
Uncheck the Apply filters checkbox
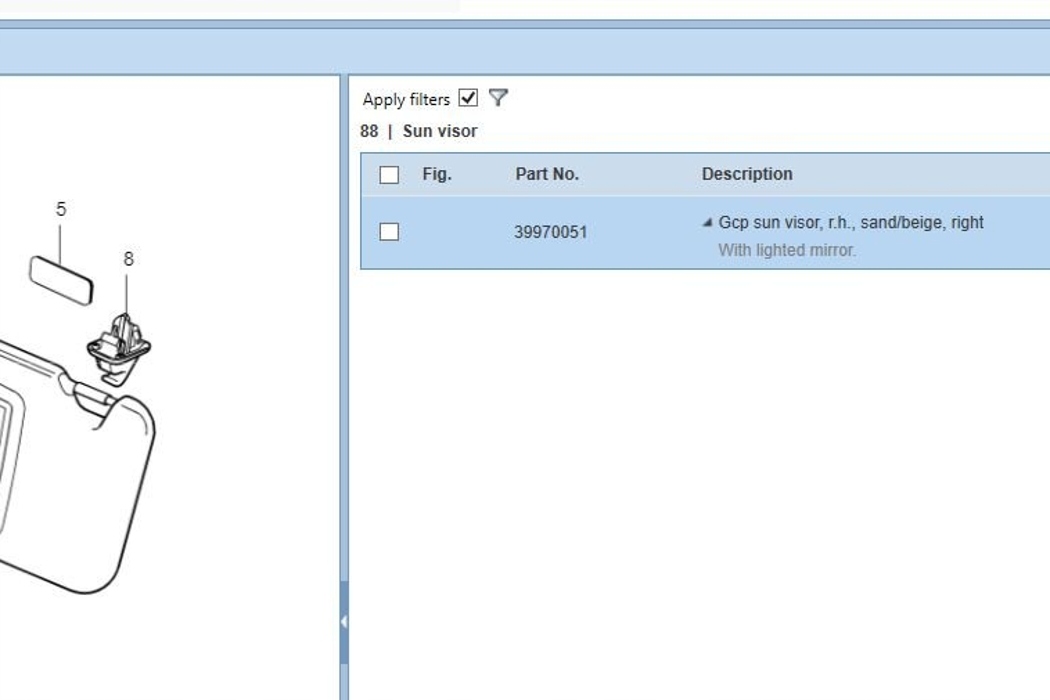[x=468, y=98]
